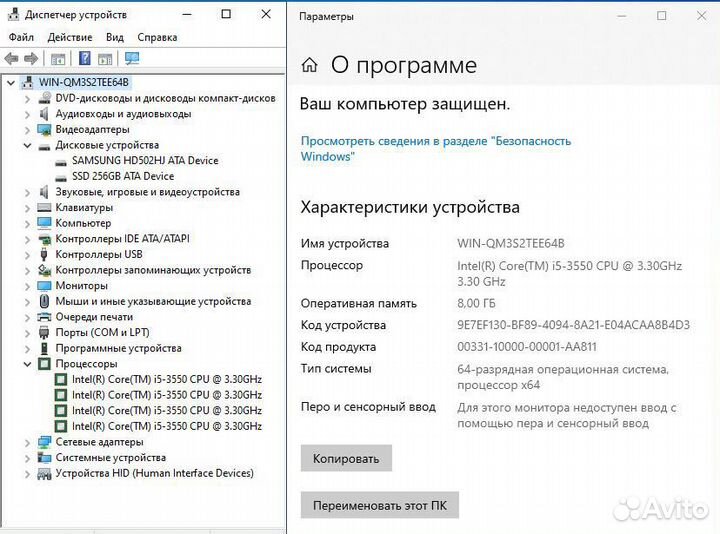Click 'Переименовать этот ПК' button
The height and width of the screenshot is (534, 720).
click(x=380, y=505)
